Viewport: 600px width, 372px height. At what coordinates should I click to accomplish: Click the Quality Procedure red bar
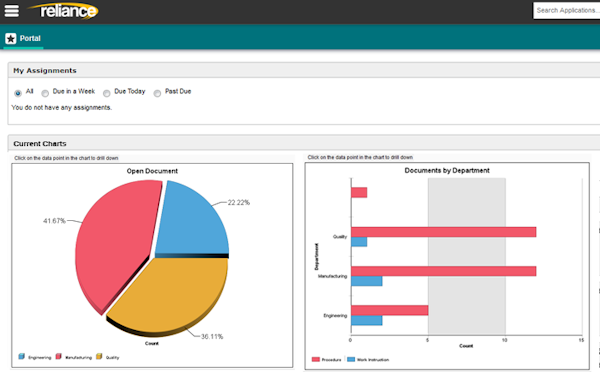click(x=443, y=232)
